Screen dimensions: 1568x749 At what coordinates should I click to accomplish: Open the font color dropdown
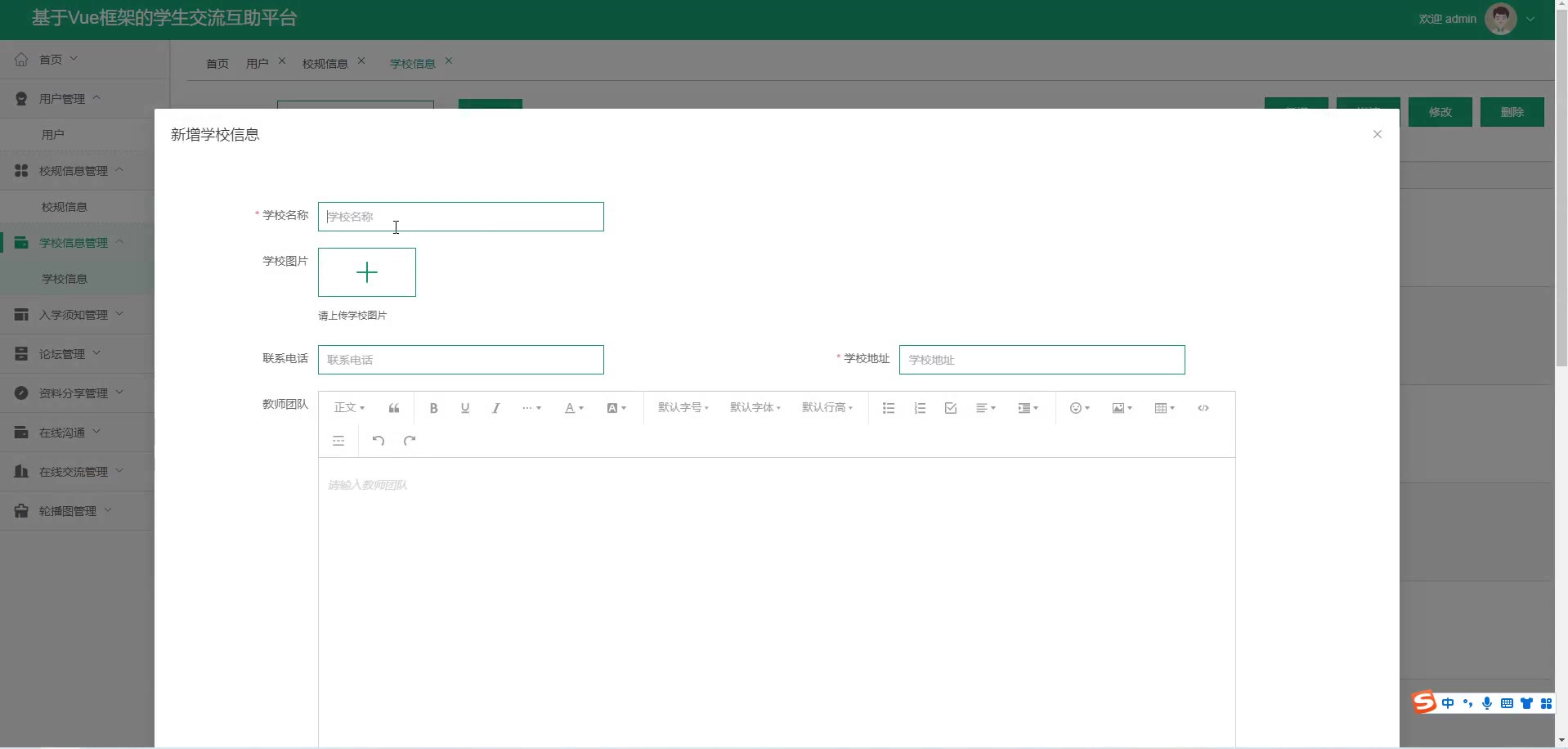(574, 408)
